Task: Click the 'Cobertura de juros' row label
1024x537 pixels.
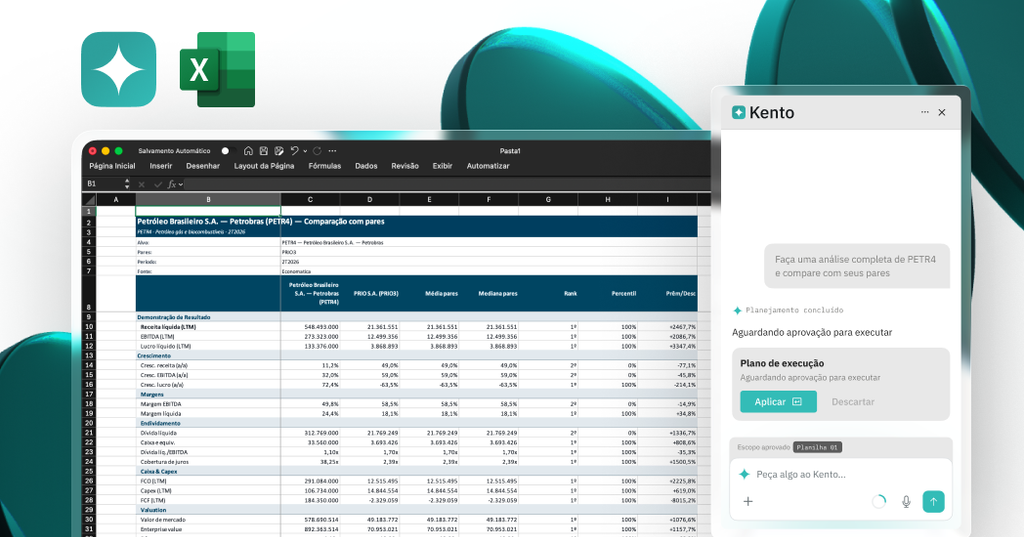Action: [164, 461]
